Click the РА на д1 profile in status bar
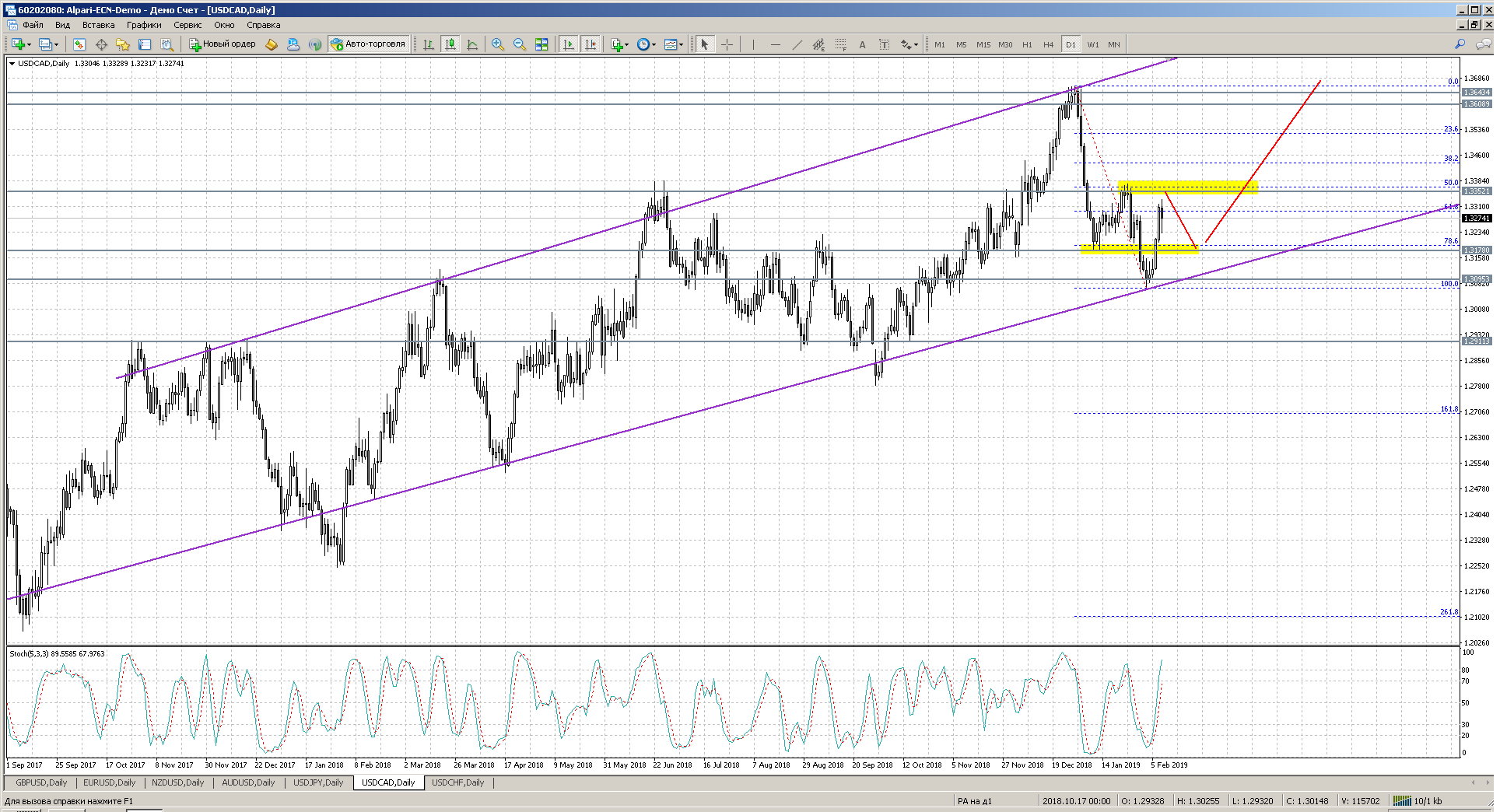This screenshot has width=1500, height=812. [975, 801]
